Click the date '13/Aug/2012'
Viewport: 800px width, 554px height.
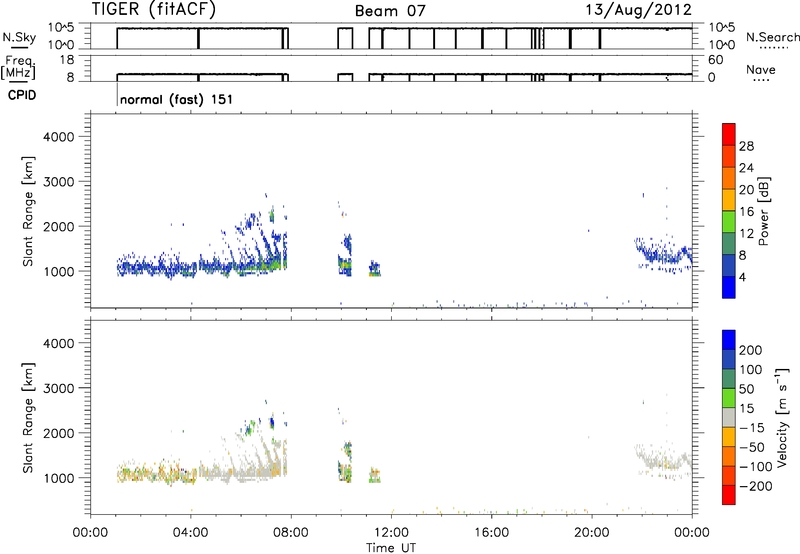click(638, 9)
